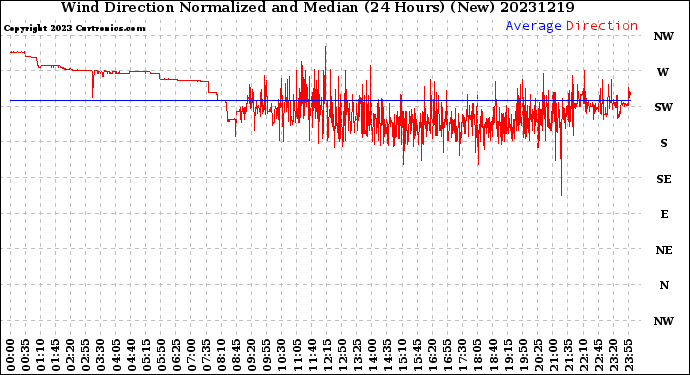Viewport: 690px width, 375px height.
Task: Click the 15:45 time label
Action: (417, 355)
